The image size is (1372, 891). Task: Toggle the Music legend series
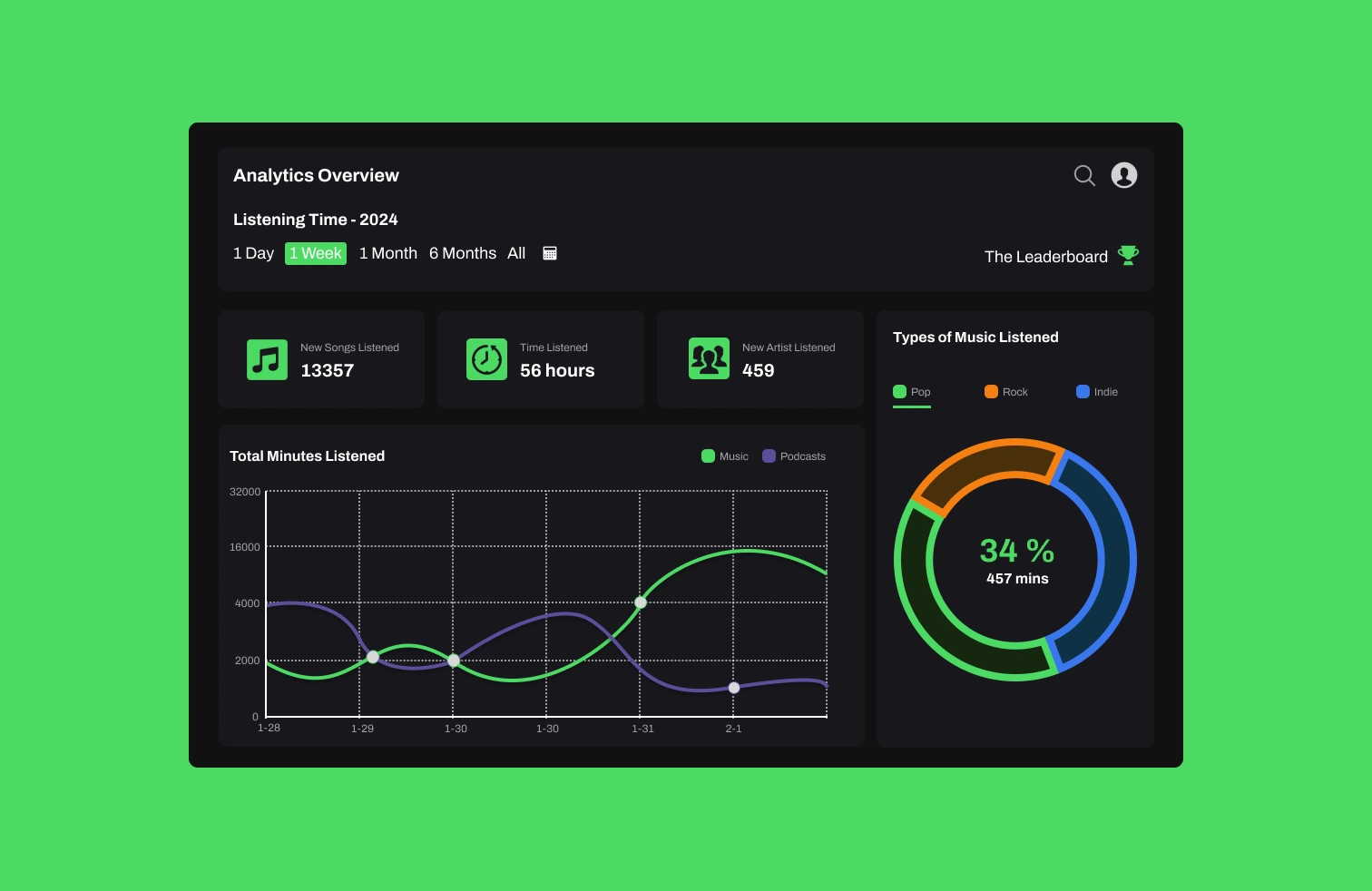point(725,456)
